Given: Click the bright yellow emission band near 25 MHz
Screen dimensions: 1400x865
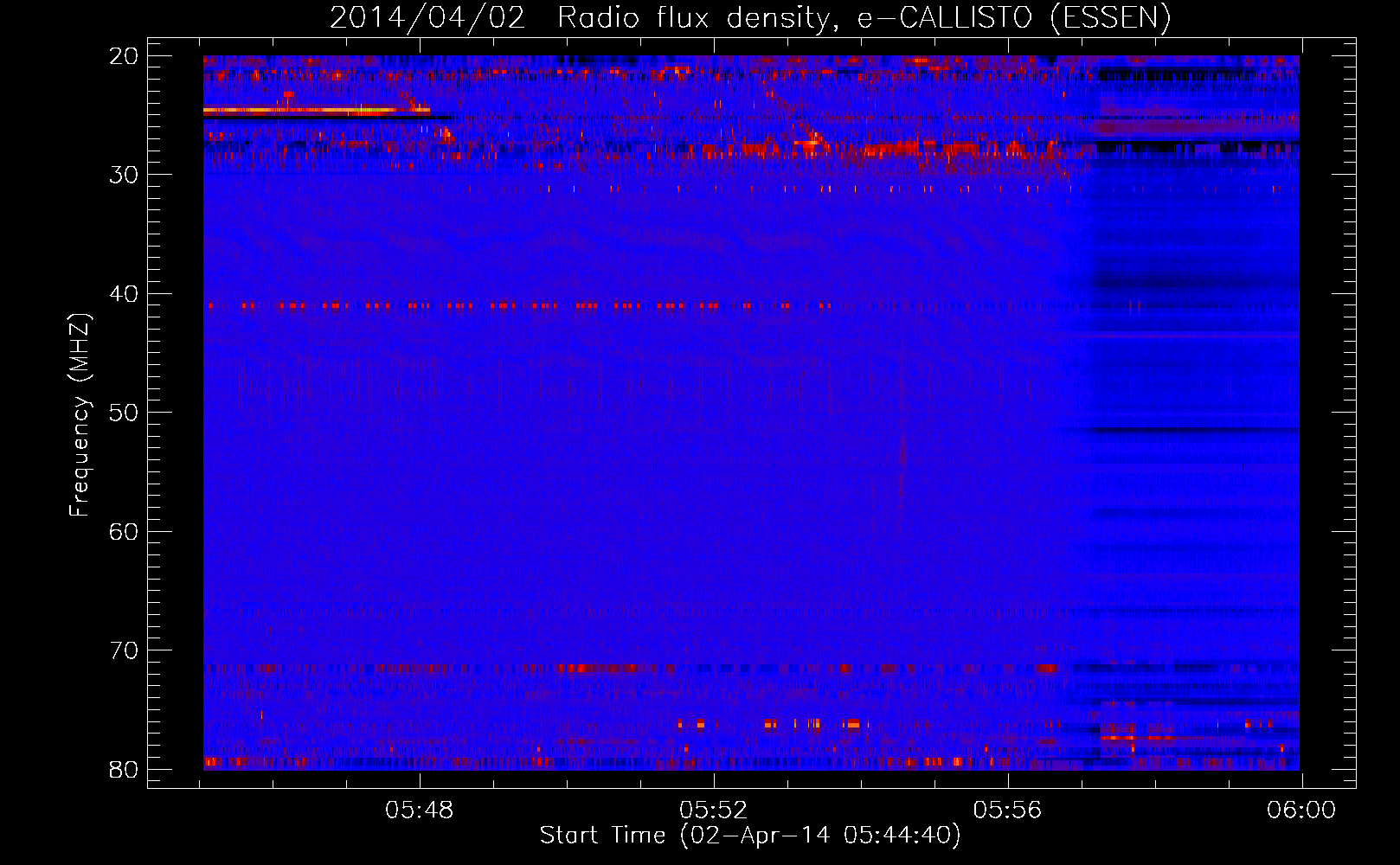Looking at the screenshot, I should (316, 111).
